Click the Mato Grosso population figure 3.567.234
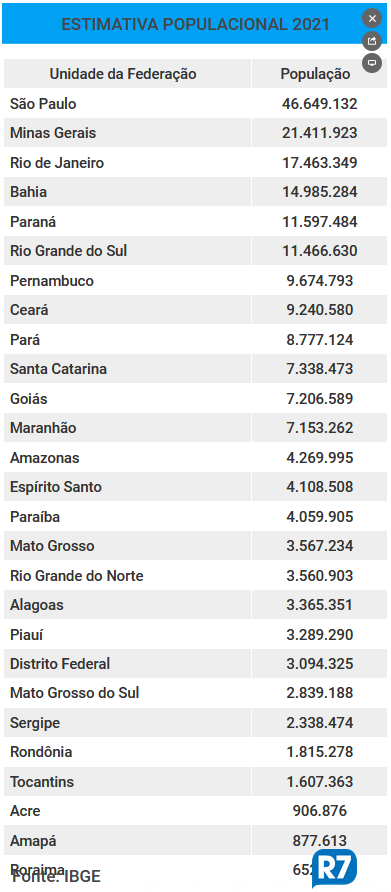The height and width of the screenshot is (892, 391). coord(320,546)
